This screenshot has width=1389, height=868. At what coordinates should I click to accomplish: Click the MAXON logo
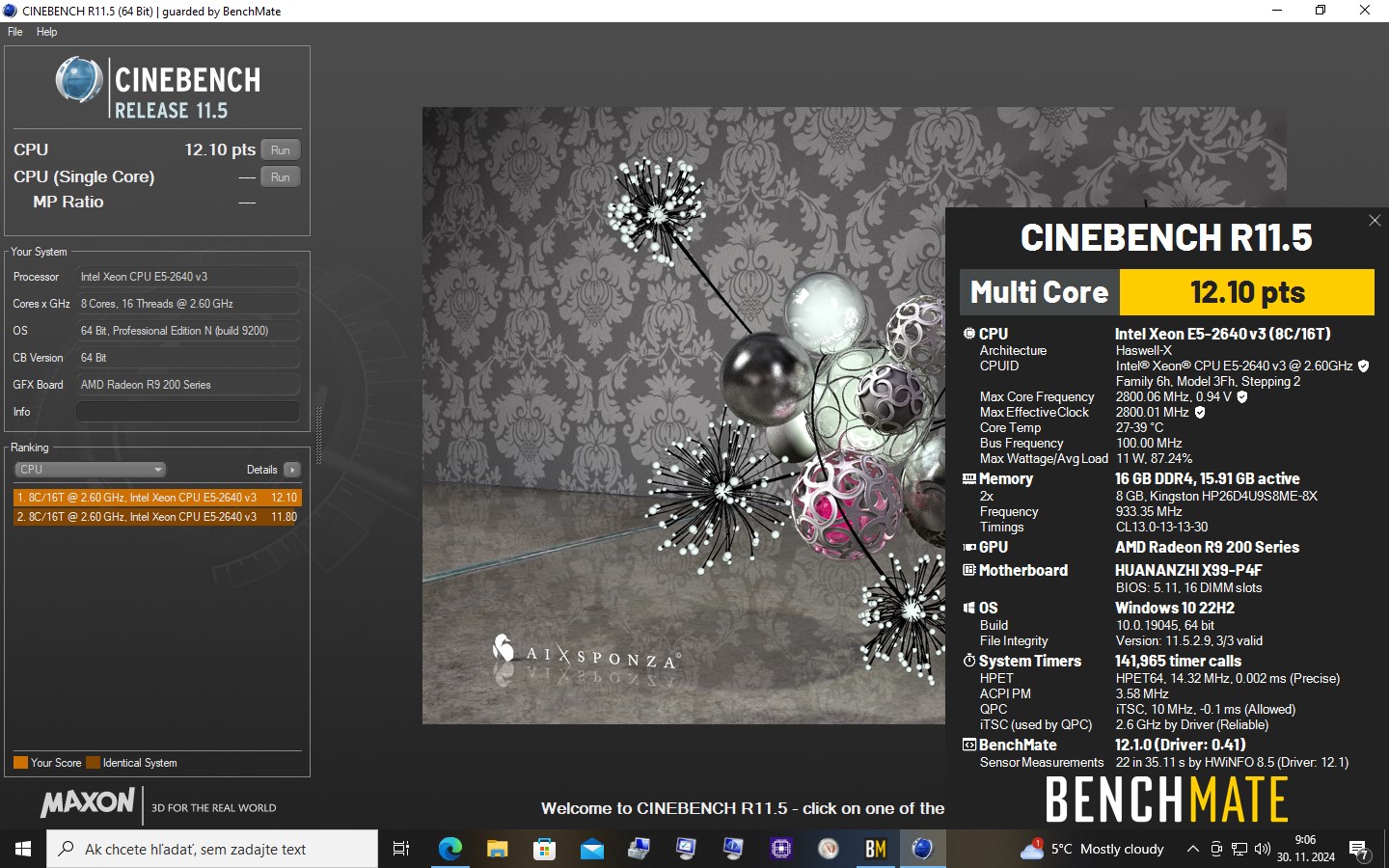[88, 802]
